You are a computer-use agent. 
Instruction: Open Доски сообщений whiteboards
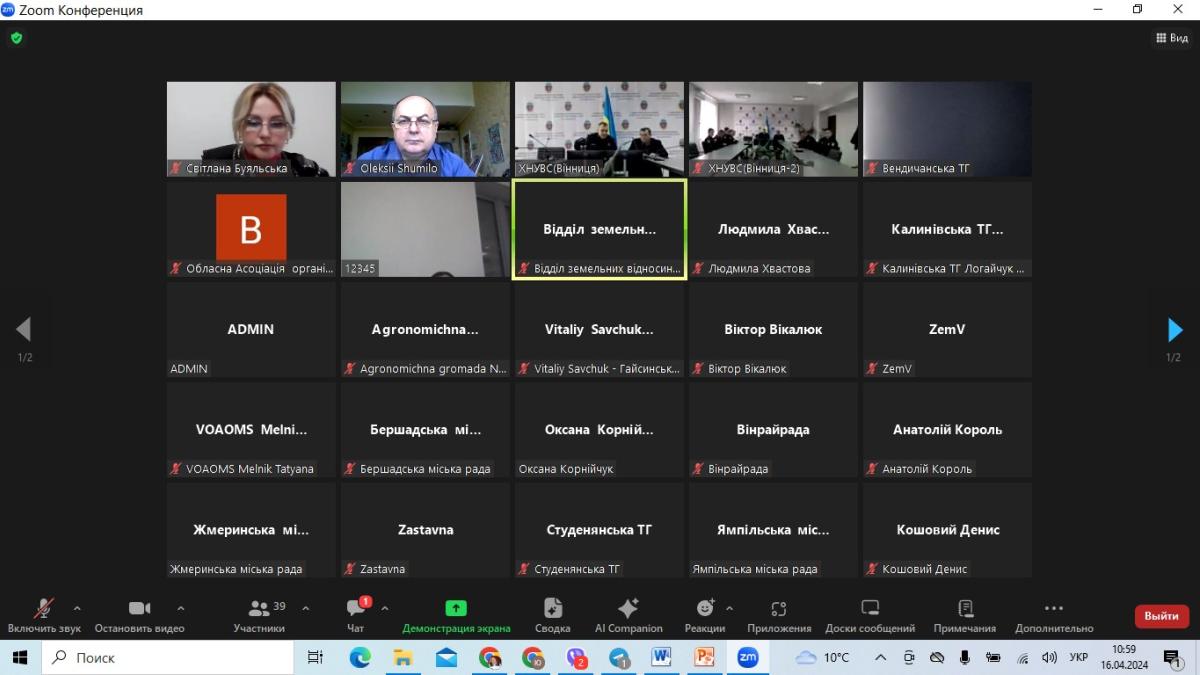pyautogui.click(x=870, y=616)
